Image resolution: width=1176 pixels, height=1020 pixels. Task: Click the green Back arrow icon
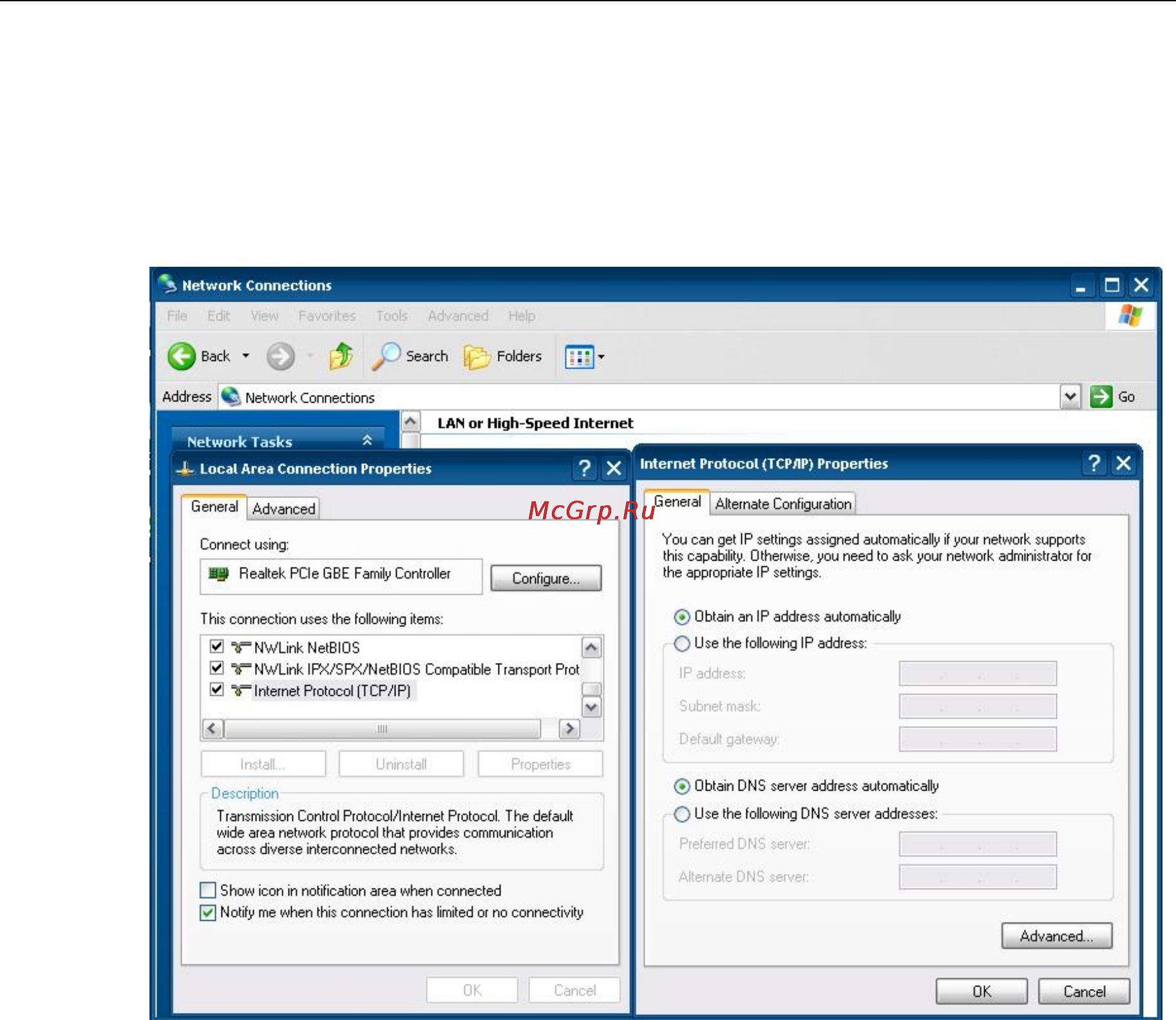tap(182, 356)
